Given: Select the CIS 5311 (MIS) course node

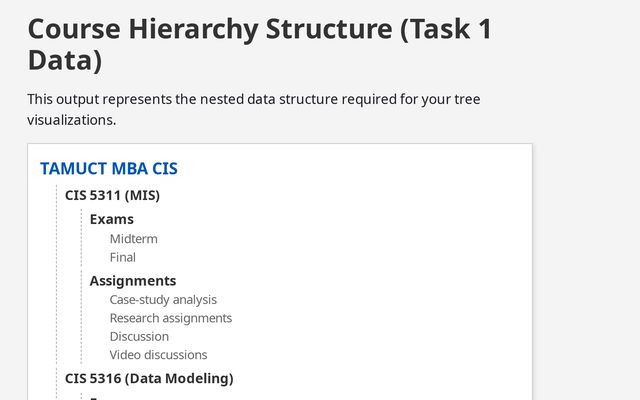Looking at the screenshot, I should [x=112, y=195].
